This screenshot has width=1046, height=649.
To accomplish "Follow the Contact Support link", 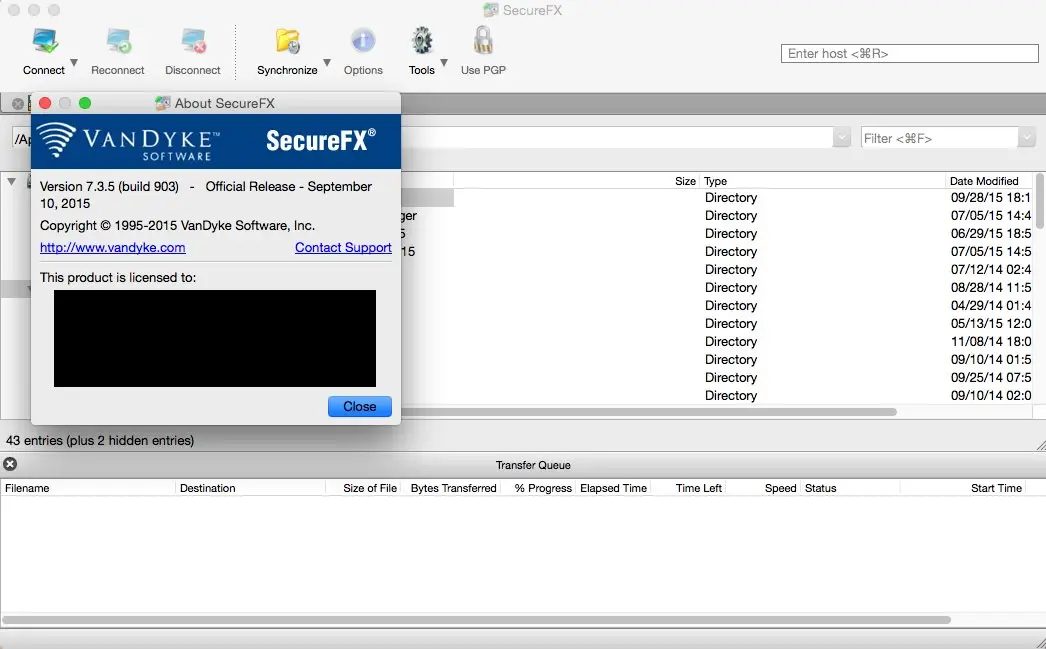I will click(343, 247).
